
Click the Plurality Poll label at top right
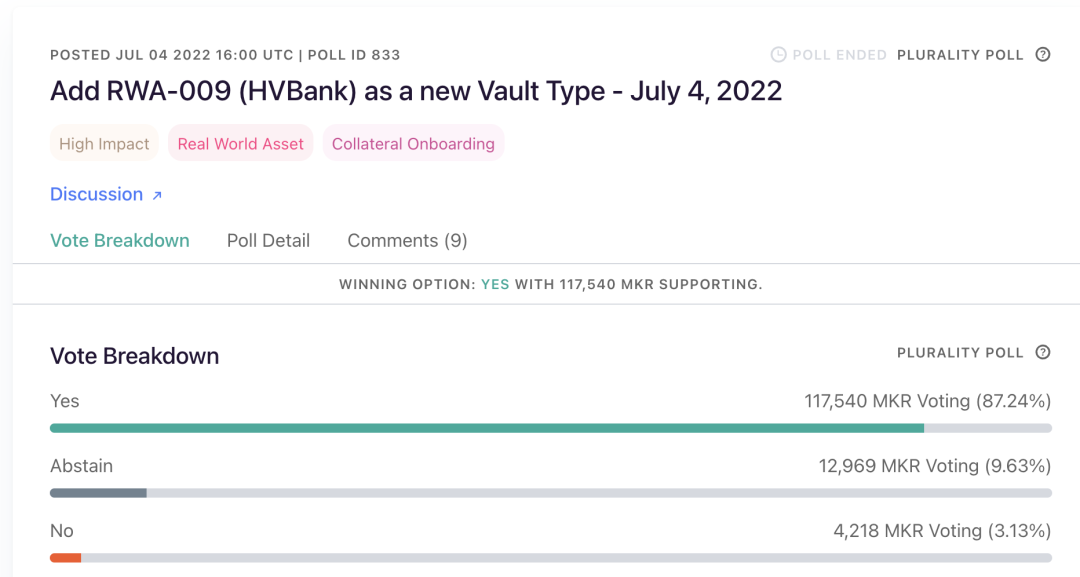tap(960, 55)
